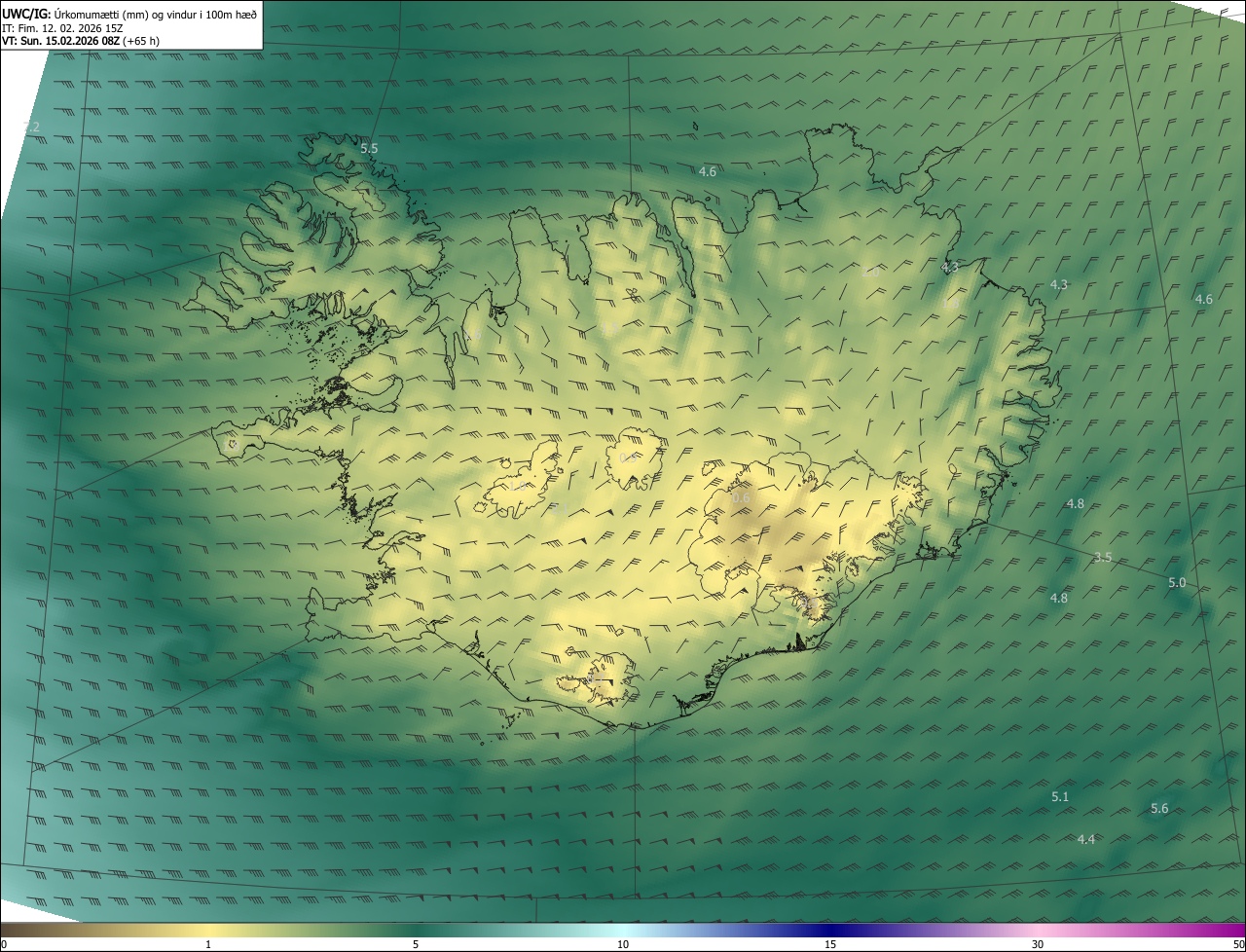This screenshot has width=1246, height=952.
Task: Click the '50' tick on the color scale
Action: click(1238, 944)
